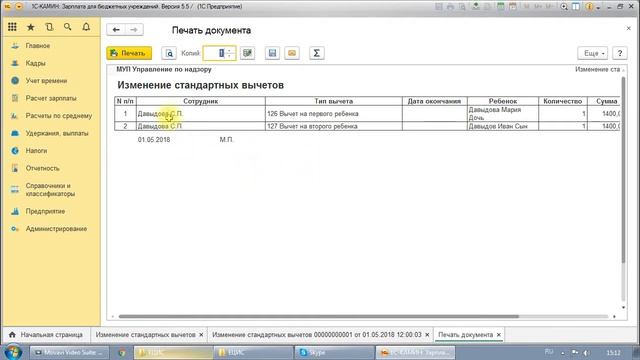Select the Печать документа tab
Viewport: 640px width, 360px height.
465,335
